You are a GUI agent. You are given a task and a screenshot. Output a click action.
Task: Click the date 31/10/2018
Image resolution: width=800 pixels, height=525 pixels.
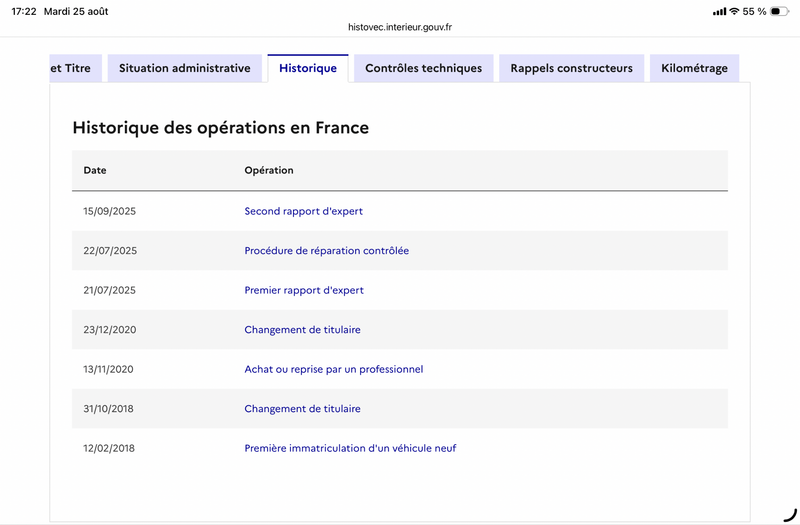click(x=108, y=409)
